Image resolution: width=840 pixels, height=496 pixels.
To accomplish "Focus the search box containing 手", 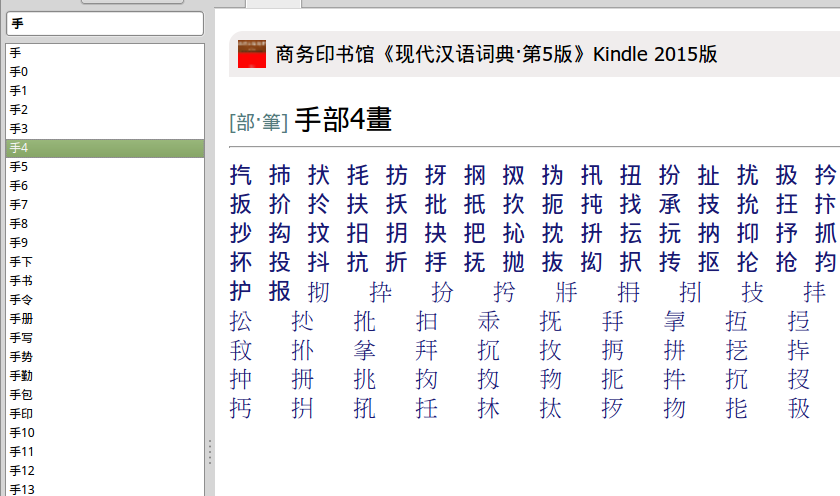I will point(105,24).
